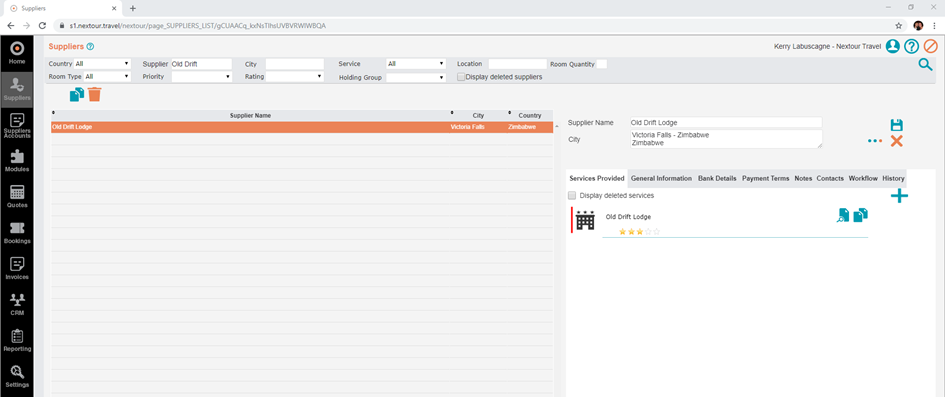View Old Drift Lodge service details icon
The image size is (945, 397).
[843, 215]
